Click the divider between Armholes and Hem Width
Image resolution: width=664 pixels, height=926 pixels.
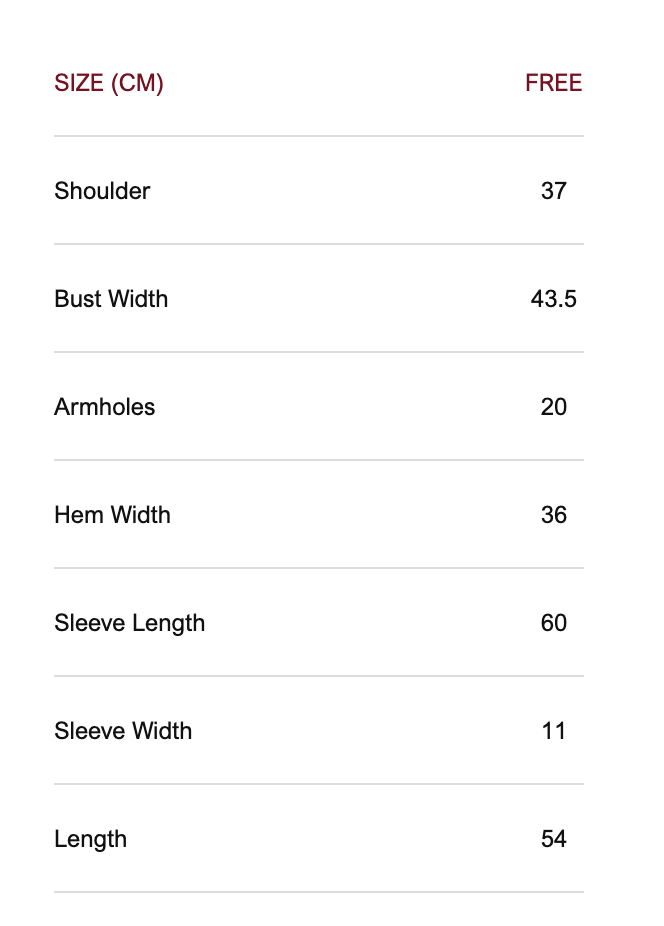click(x=318, y=460)
